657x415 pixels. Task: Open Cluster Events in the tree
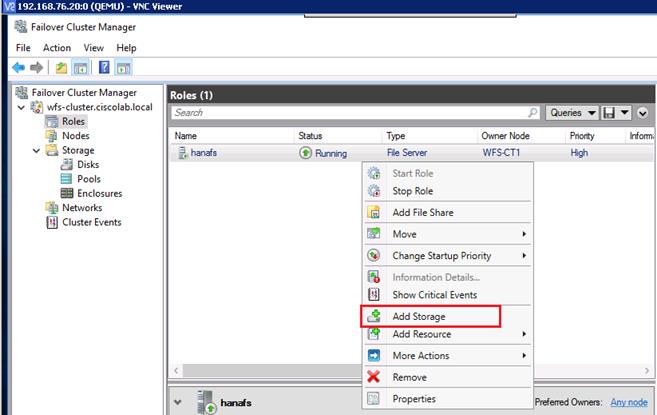tap(92, 222)
